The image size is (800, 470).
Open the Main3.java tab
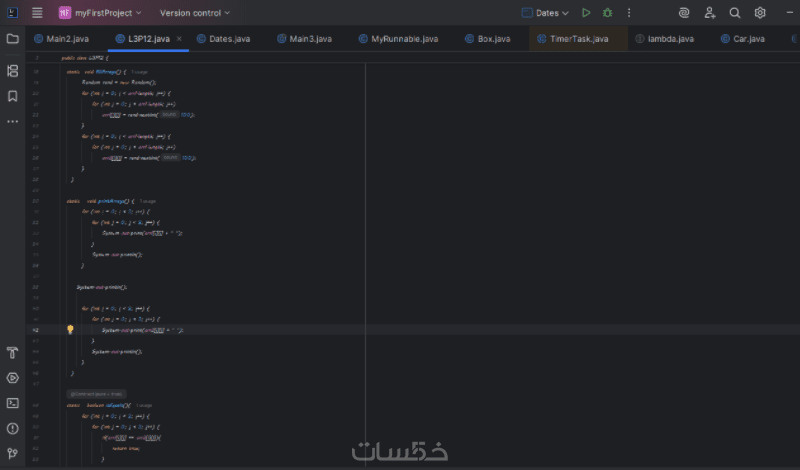[x=305, y=39]
